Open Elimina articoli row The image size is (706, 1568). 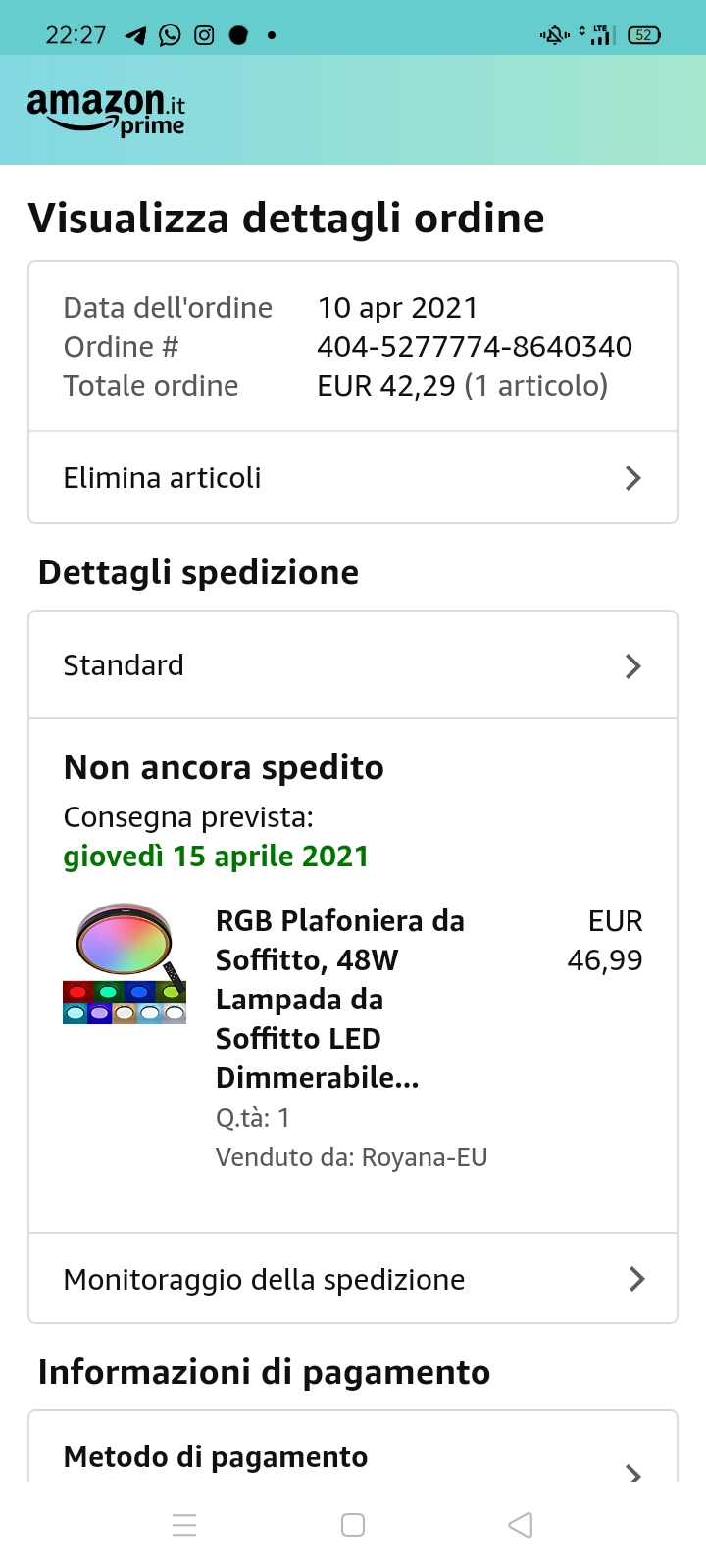[x=353, y=478]
